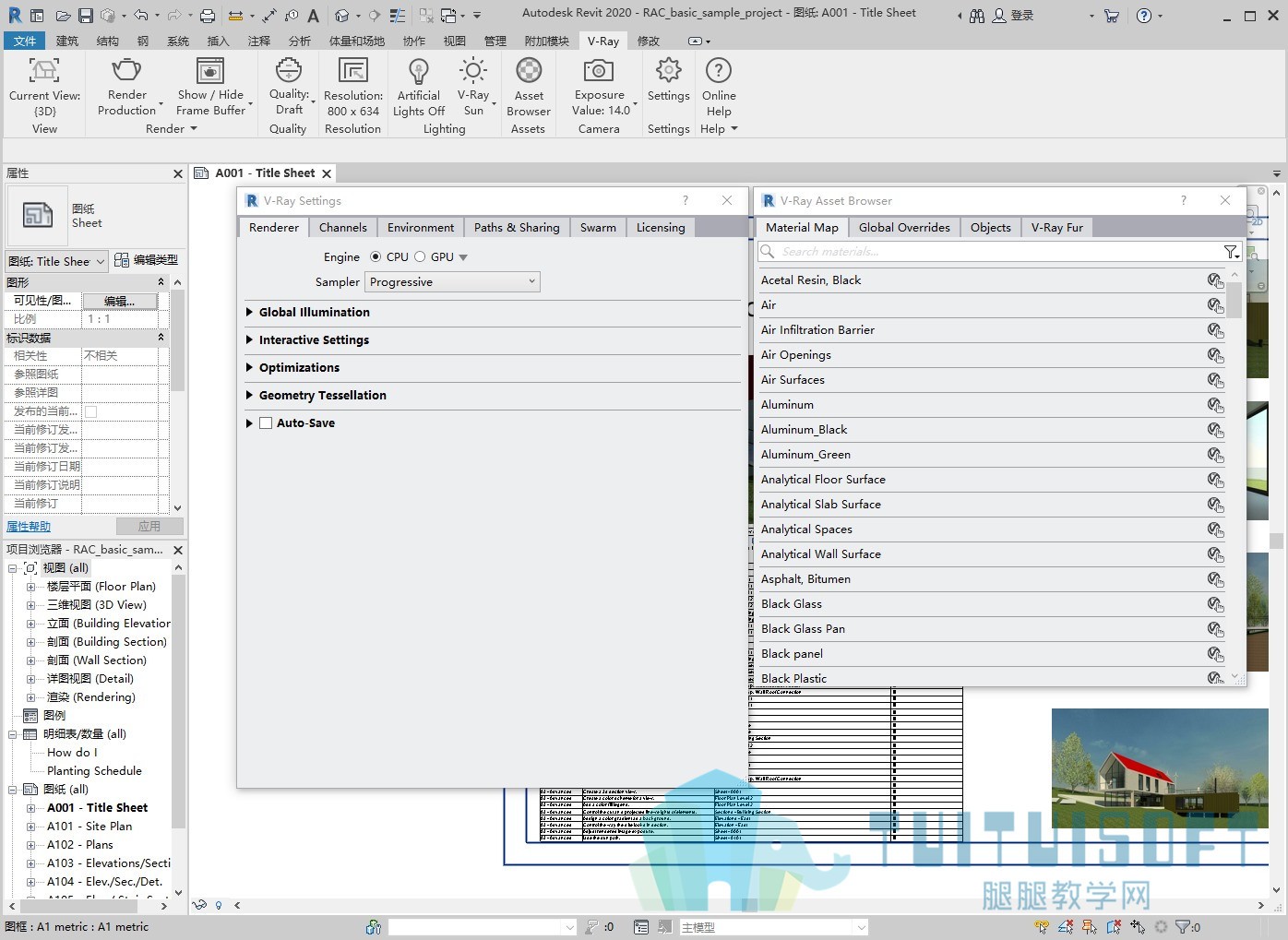This screenshot has width=1288, height=940.
Task: Select Planting Schedule in project browser
Action: pos(94,771)
